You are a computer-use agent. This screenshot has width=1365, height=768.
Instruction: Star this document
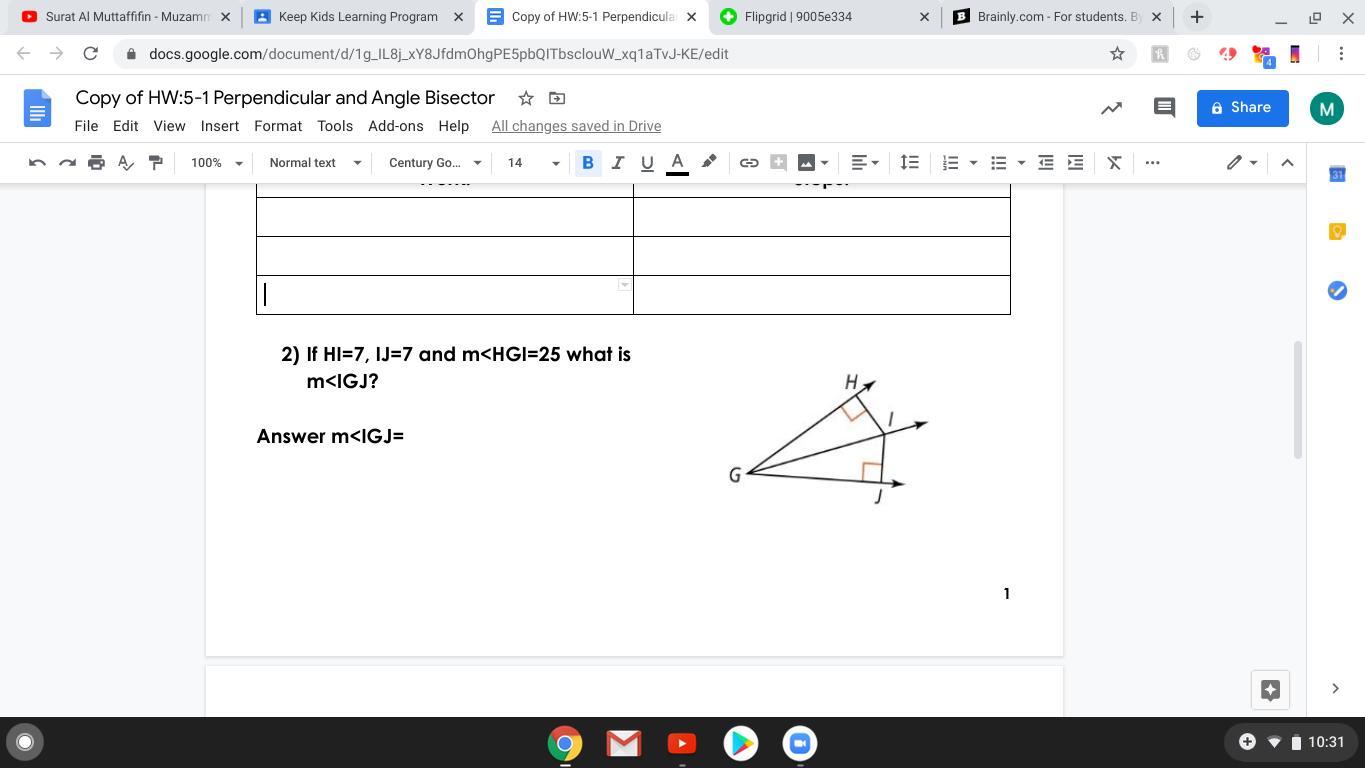click(525, 98)
